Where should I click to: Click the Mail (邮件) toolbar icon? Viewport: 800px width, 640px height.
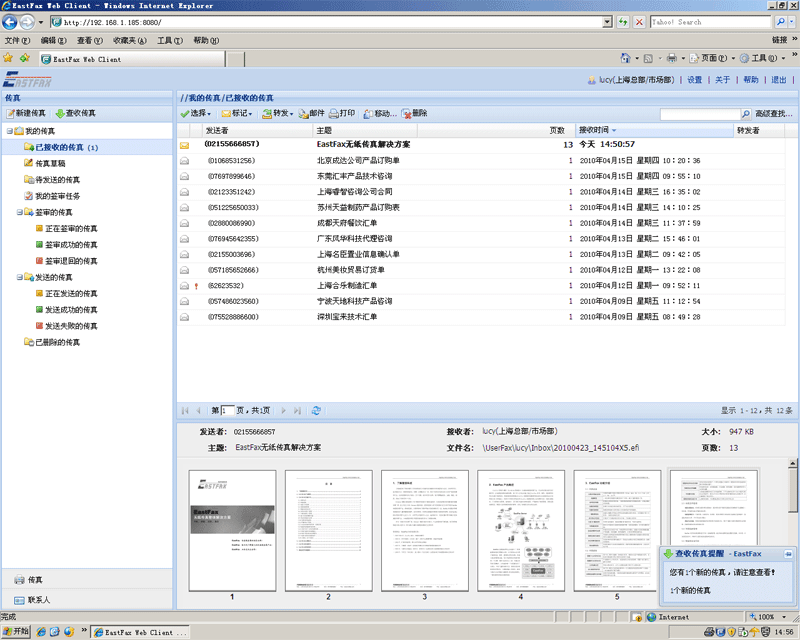(311, 113)
